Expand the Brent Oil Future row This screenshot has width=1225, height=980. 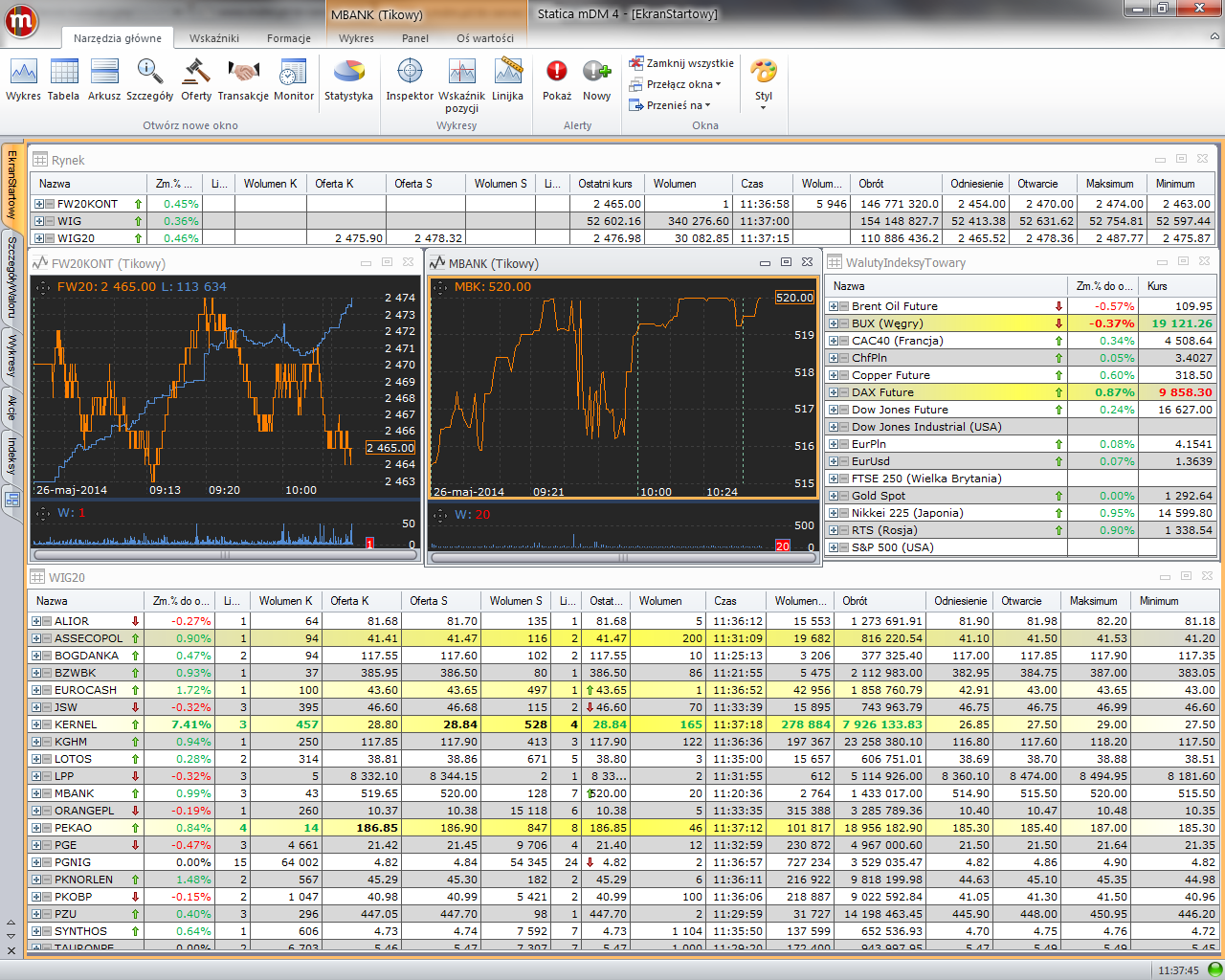(834, 306)
